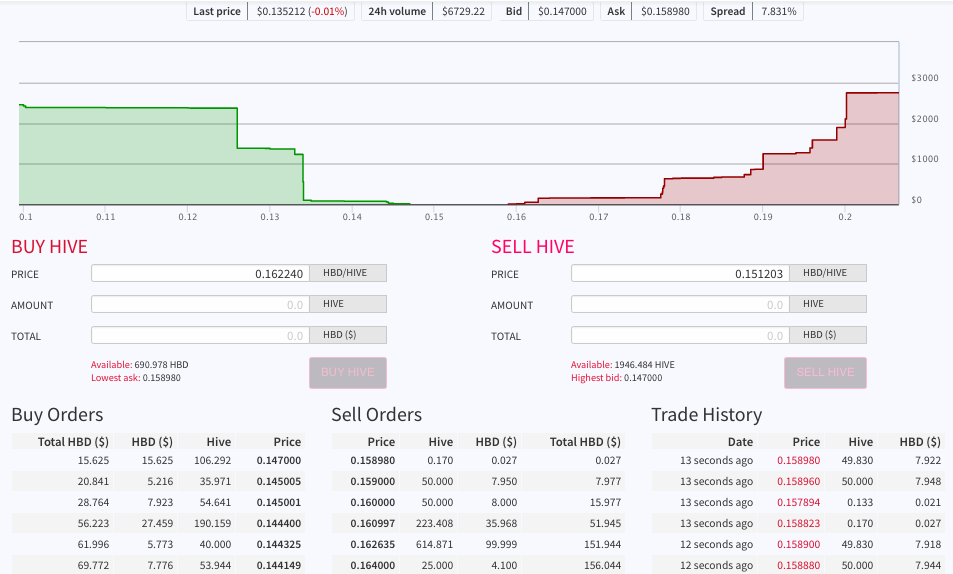Click the Ask value $0.158980
The image size is (953, 574).
[x=665, y=12]
